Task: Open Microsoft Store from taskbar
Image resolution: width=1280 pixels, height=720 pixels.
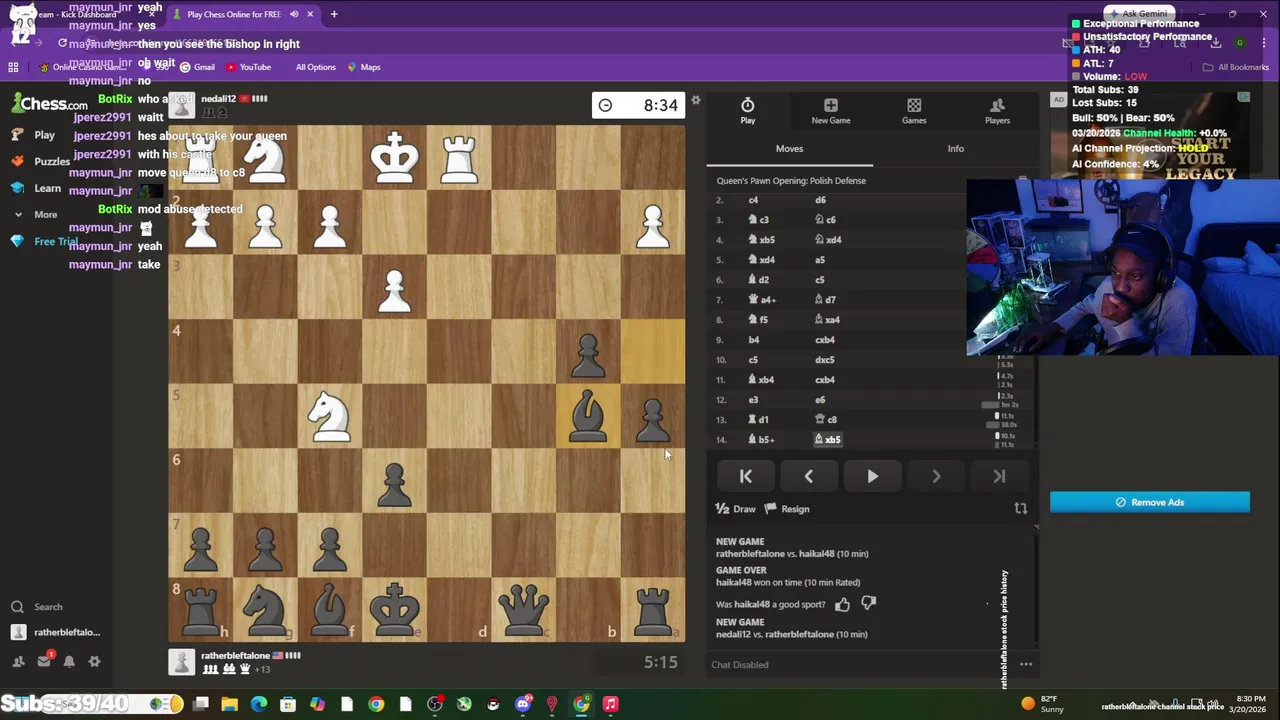Action: click(x=288, y=704)
